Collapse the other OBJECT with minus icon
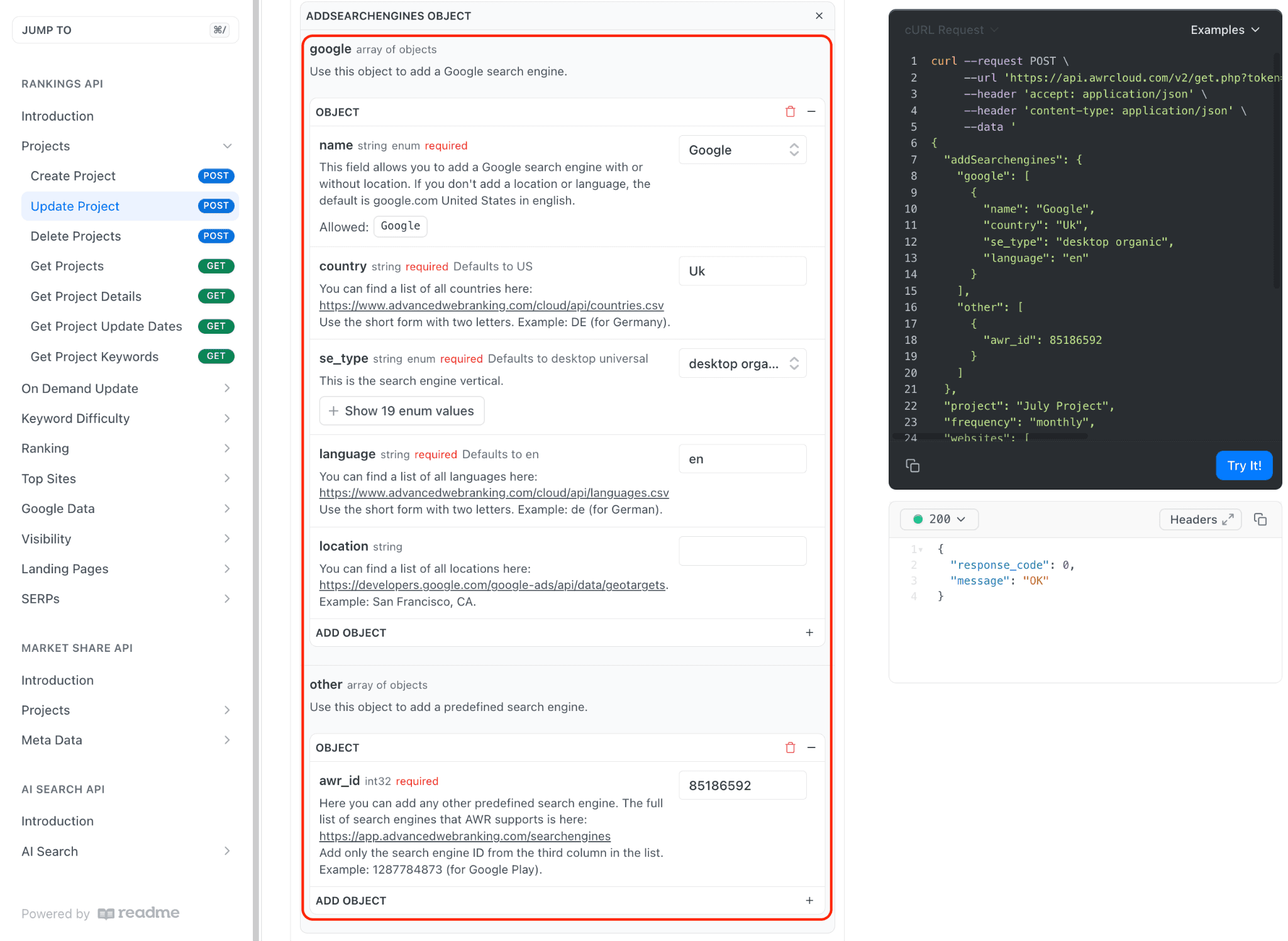 click(811, 747)
